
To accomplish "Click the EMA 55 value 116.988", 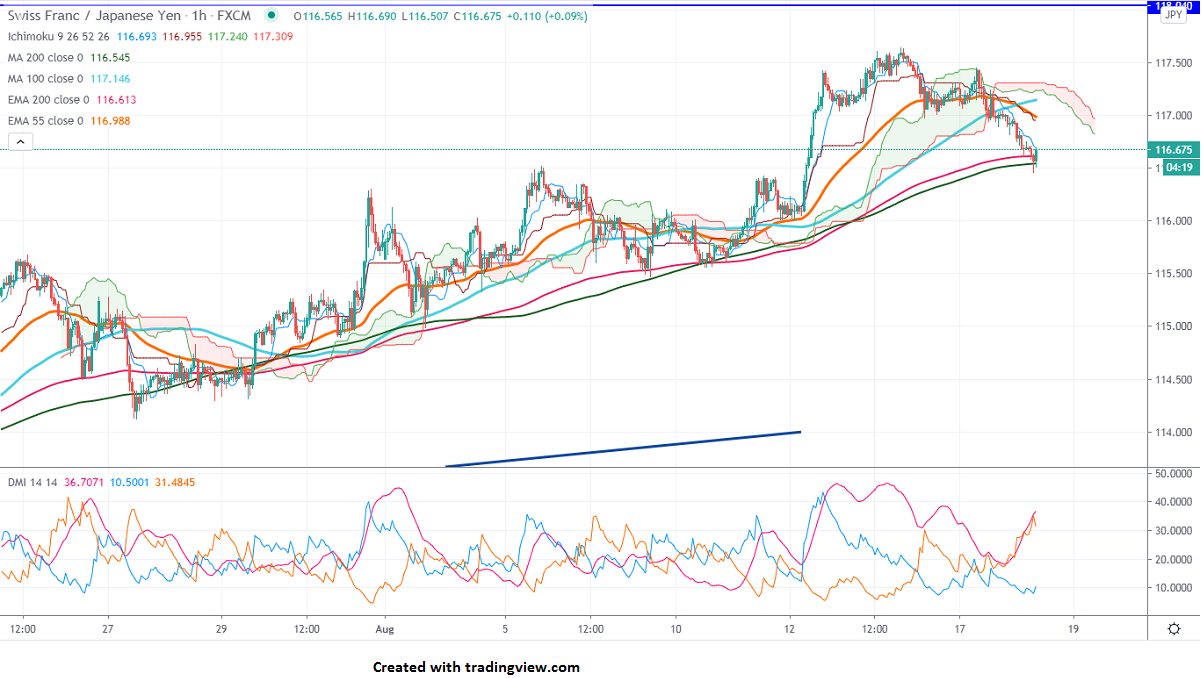I will point(110,120).
